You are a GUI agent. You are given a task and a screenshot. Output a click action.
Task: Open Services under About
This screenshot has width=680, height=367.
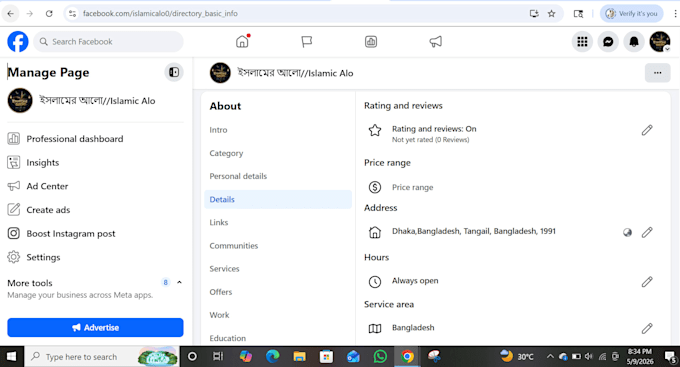coord(278,269)
